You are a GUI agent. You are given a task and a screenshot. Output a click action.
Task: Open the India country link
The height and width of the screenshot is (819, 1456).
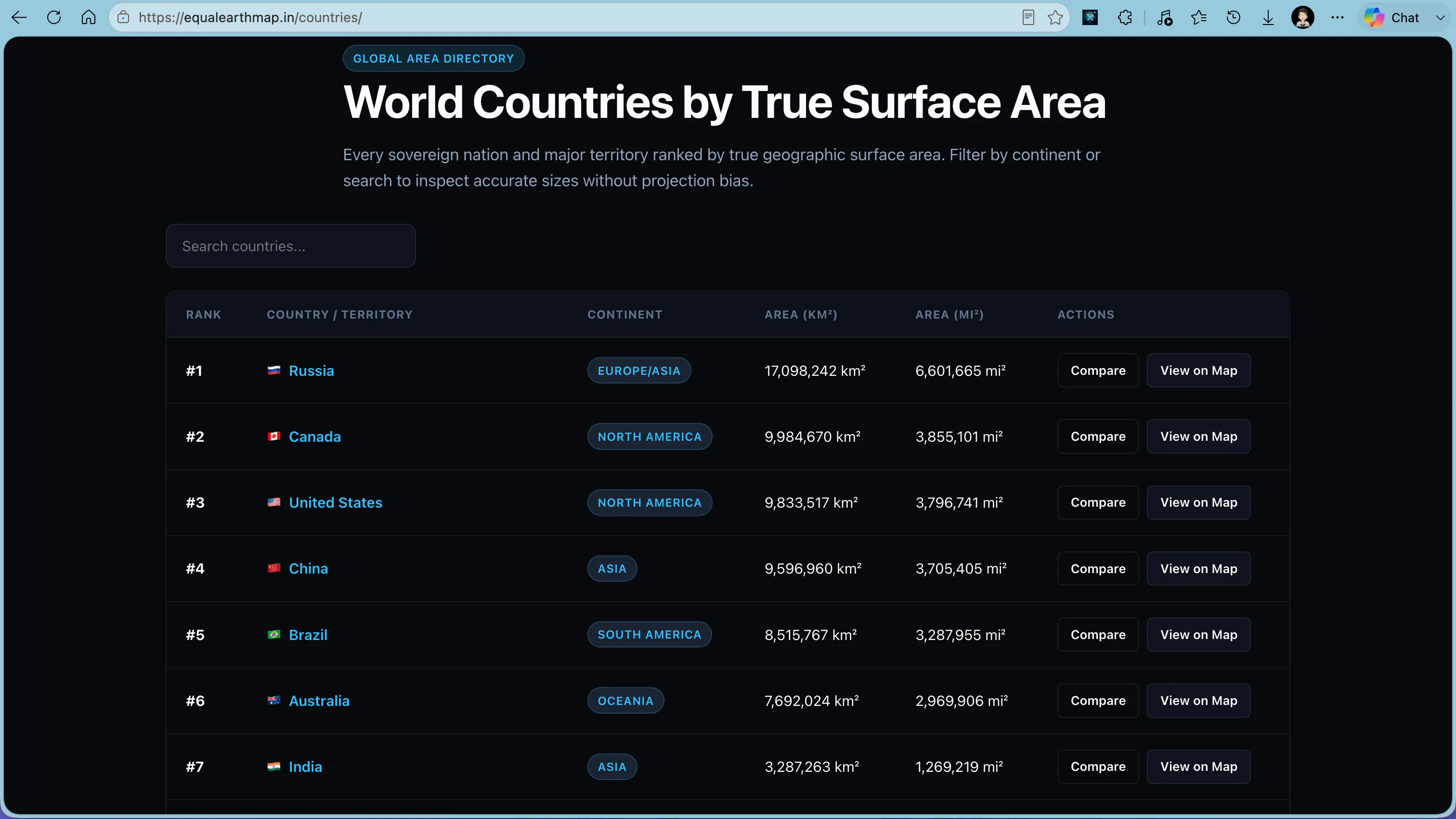point(305,767)
